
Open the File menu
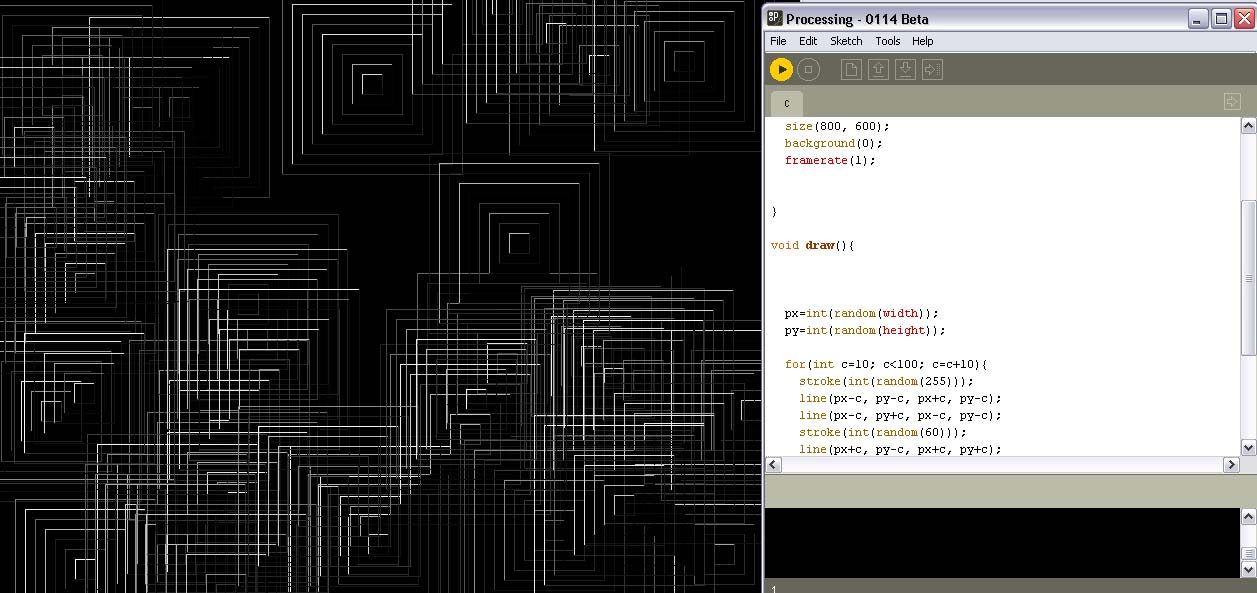coord(778,41)
